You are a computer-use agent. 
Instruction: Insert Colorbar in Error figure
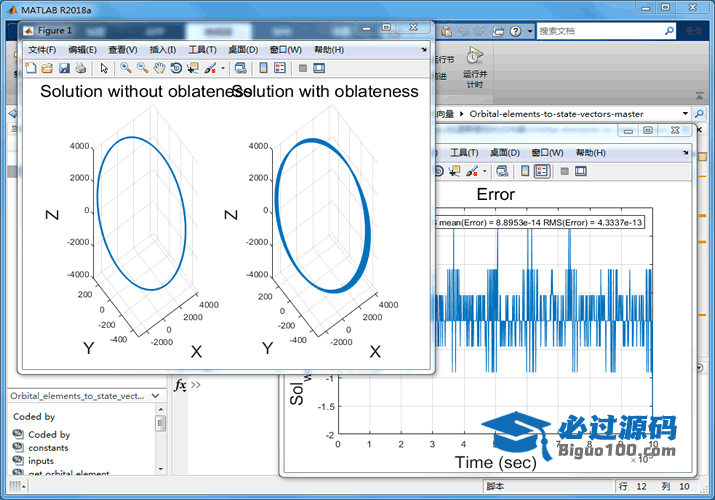click(525, 171)
